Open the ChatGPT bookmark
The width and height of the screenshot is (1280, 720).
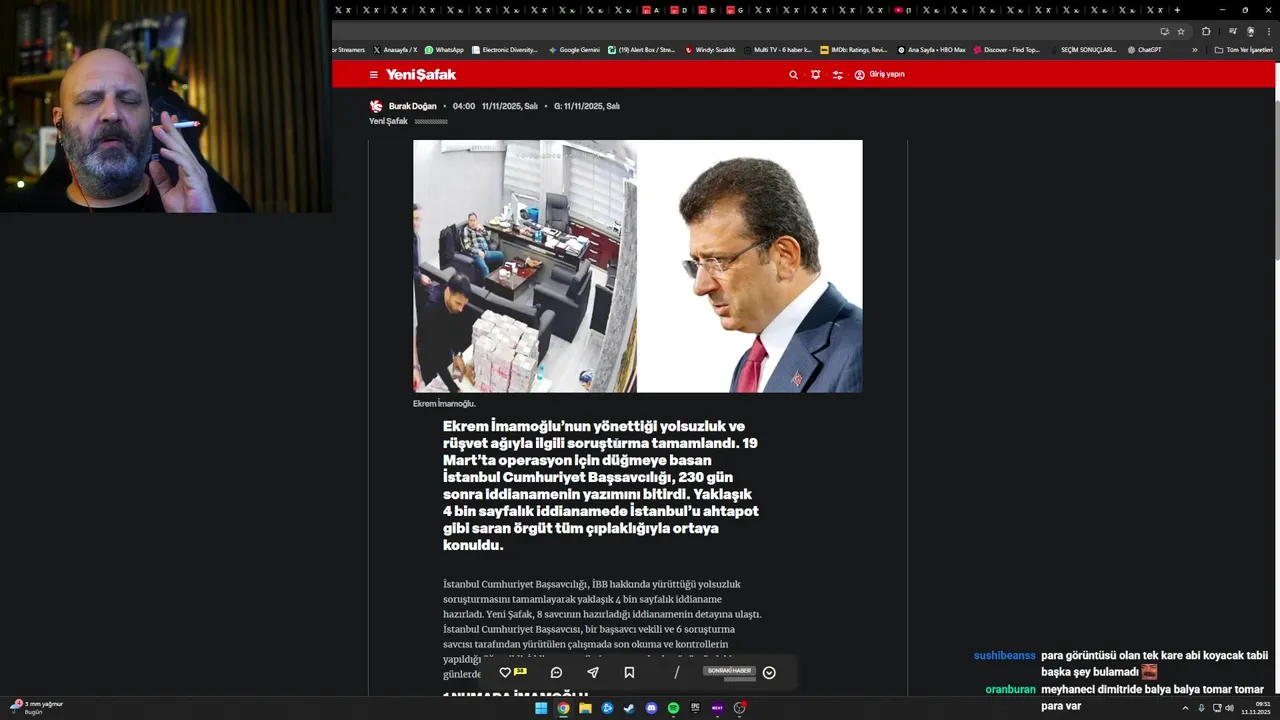click(x=1144, y=50)
